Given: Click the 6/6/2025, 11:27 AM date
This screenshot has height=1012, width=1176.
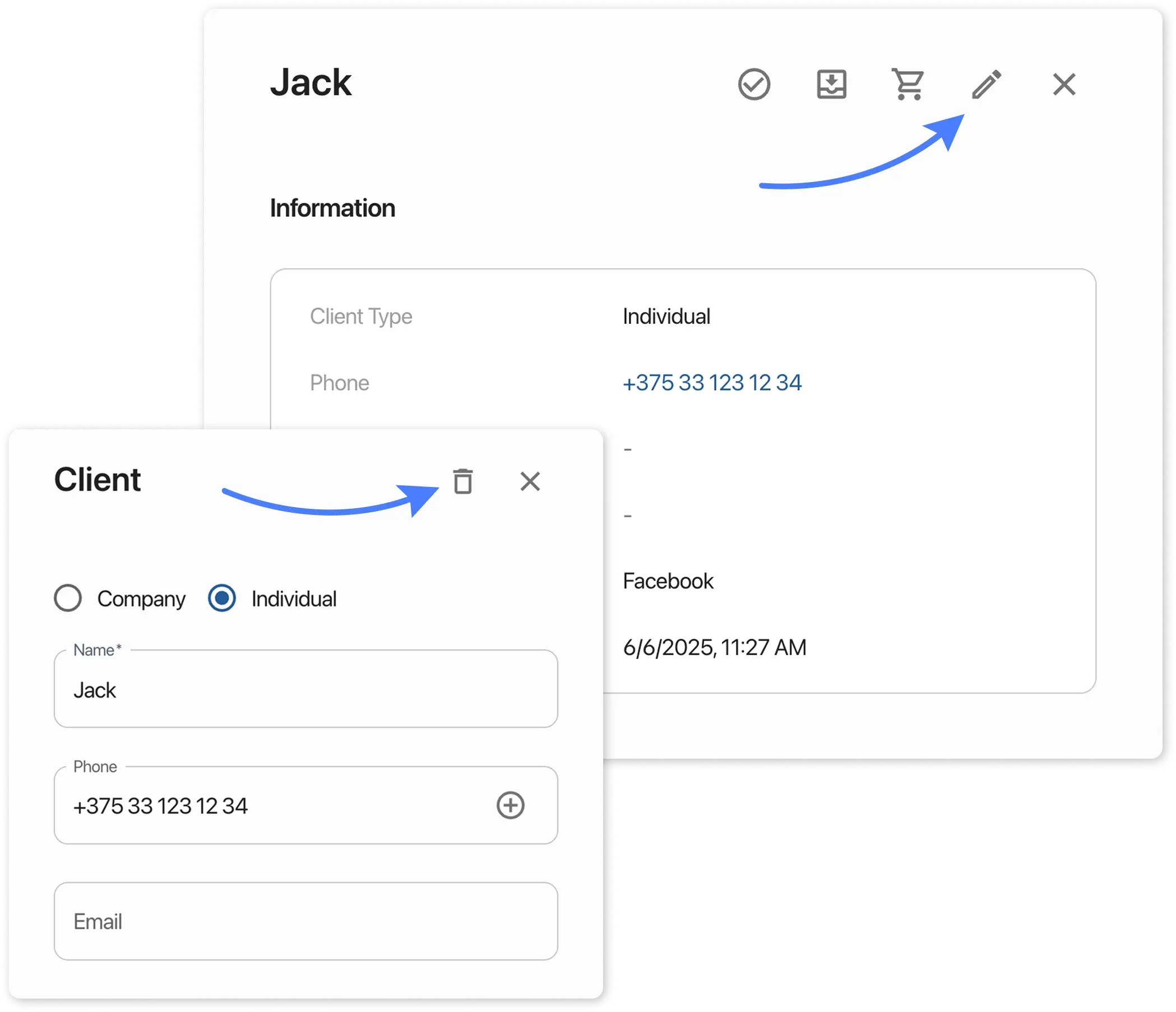Looking at the screenshot, I should coord(714,647).
